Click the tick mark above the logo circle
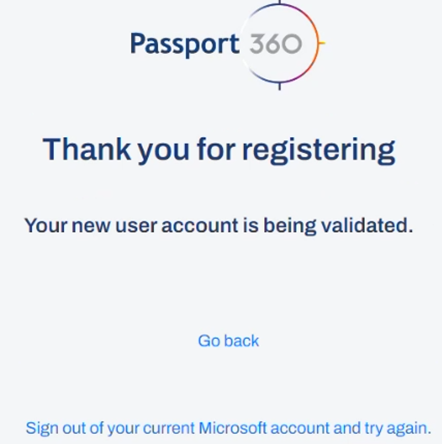Image resolution: width=442 pixels, height=444 pixels. click(280, 2)
